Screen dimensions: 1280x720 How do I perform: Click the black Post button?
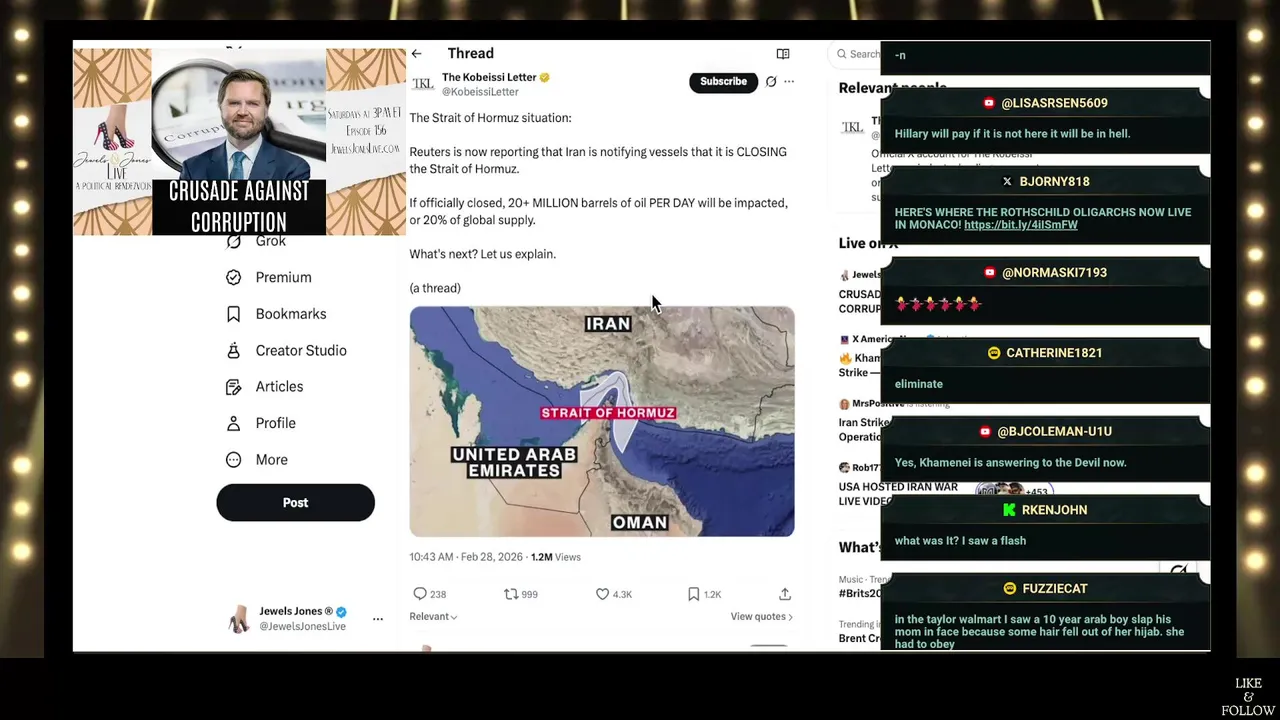pyautogui.click(x=295, y=503)
